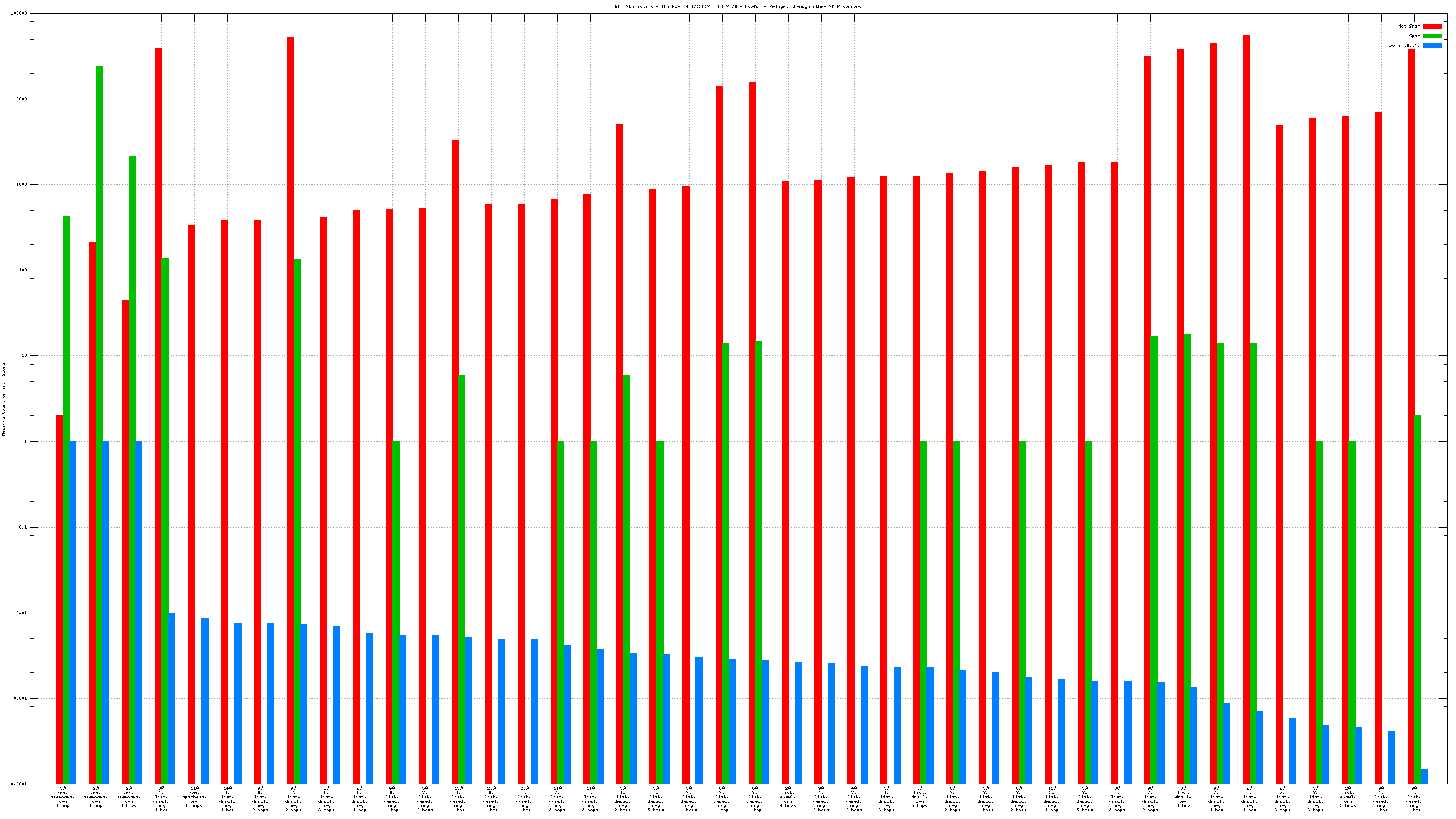Select the 4@ 2.list.dnswl.org 2 hops label
The width and height of the screenshot is (1456, 819).
(854, 798)
